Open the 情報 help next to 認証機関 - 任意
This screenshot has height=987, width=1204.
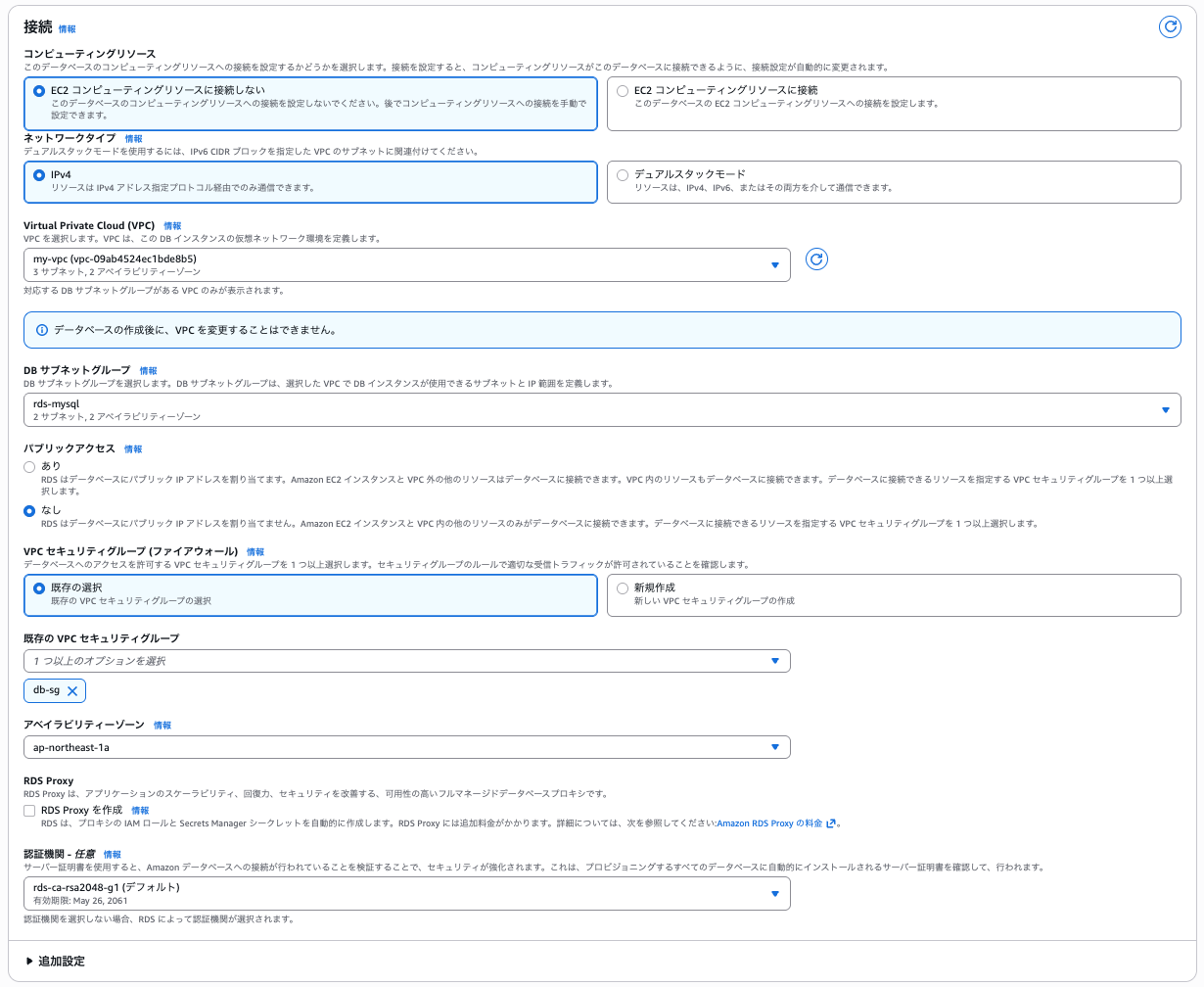point(111,853)
